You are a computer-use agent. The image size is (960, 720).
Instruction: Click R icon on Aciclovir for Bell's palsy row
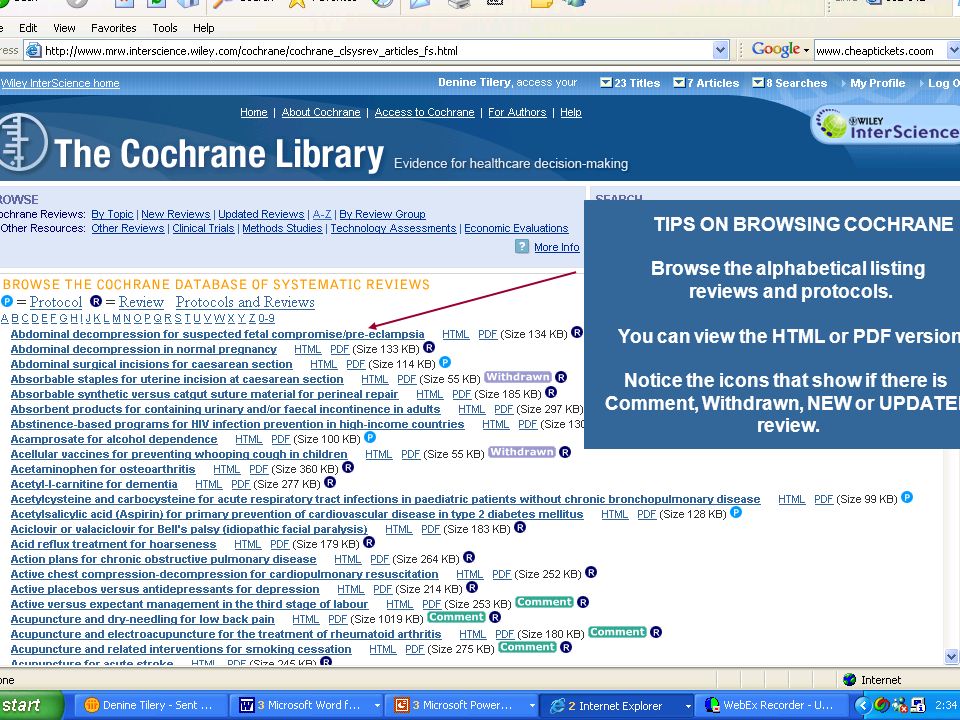coord(520,527)
